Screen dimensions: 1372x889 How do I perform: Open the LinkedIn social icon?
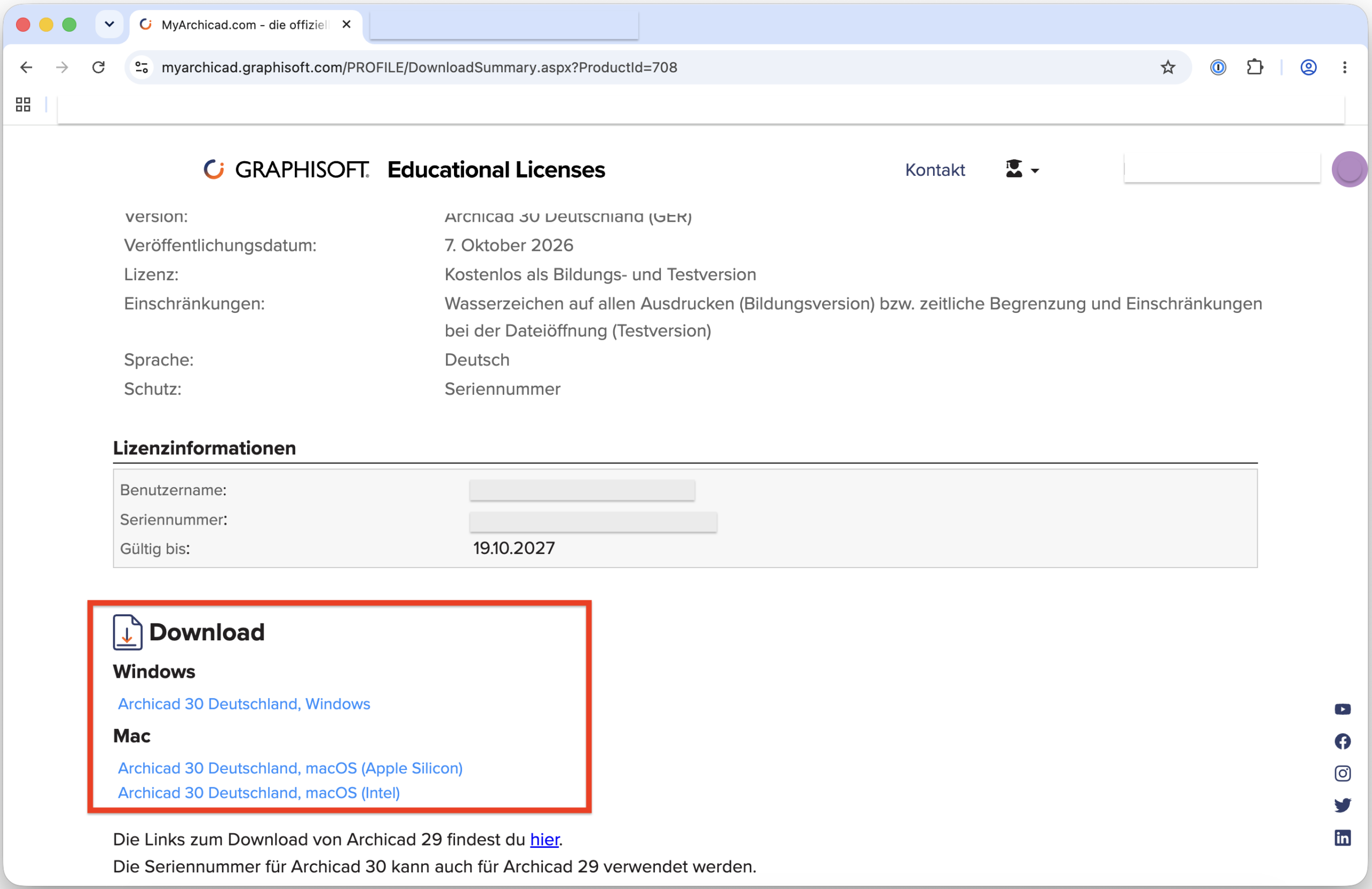coord(1342,838)
